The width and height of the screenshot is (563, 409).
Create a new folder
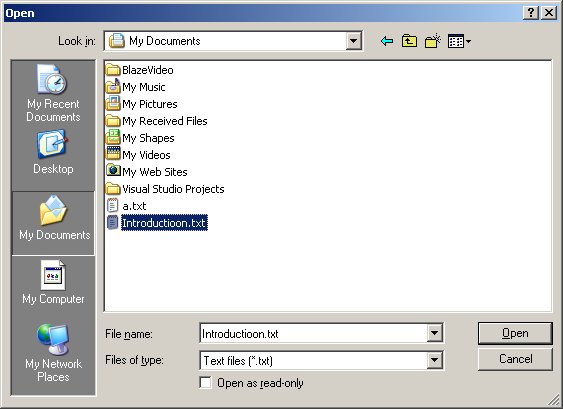tap(432, 41)
